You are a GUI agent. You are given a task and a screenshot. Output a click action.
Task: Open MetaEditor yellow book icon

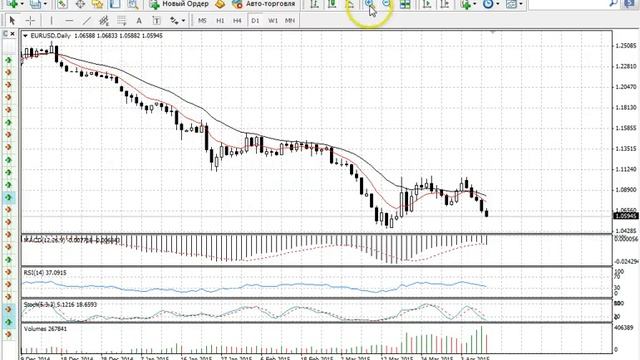pos(220,4)
